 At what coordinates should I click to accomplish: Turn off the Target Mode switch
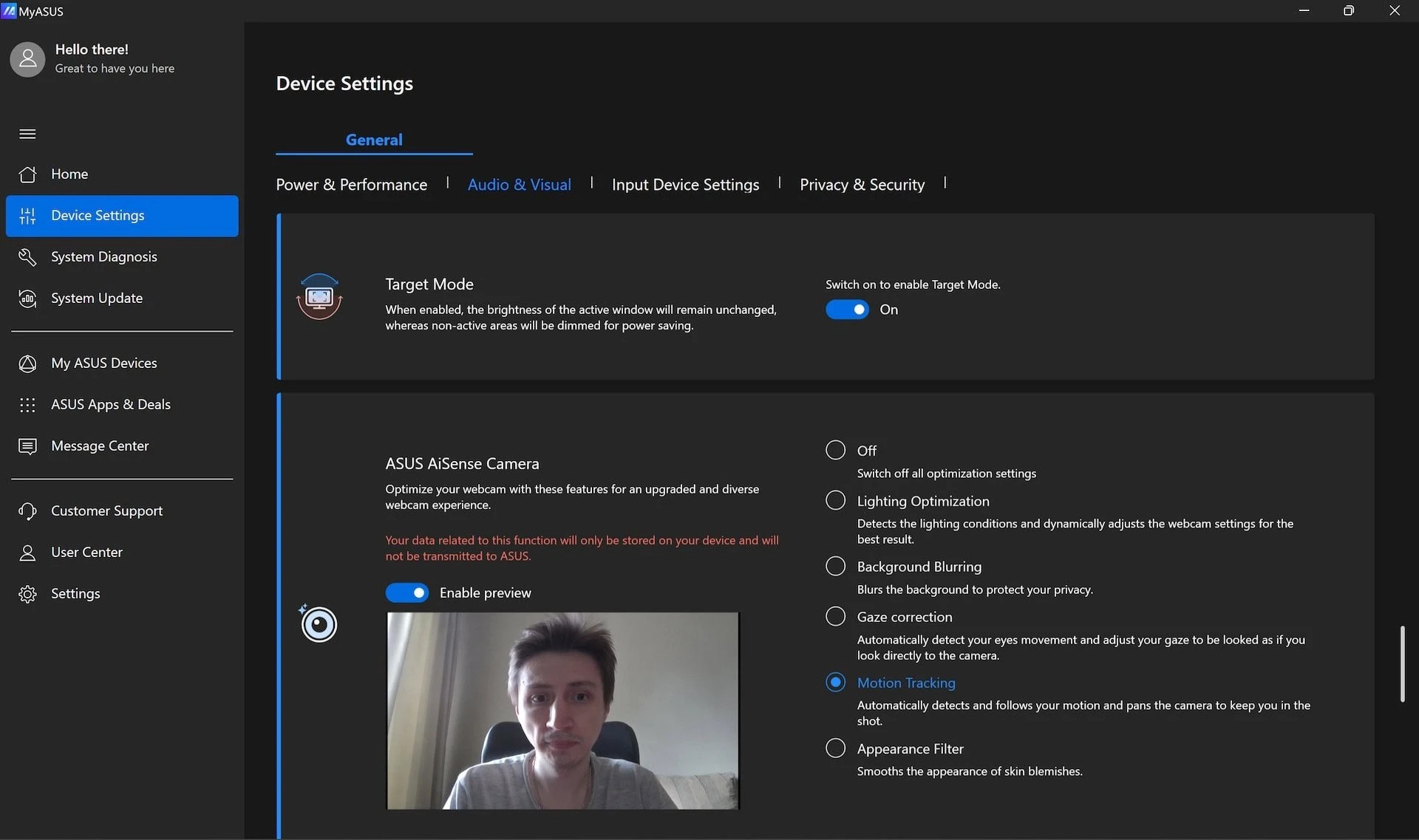(x=847, y=310)
